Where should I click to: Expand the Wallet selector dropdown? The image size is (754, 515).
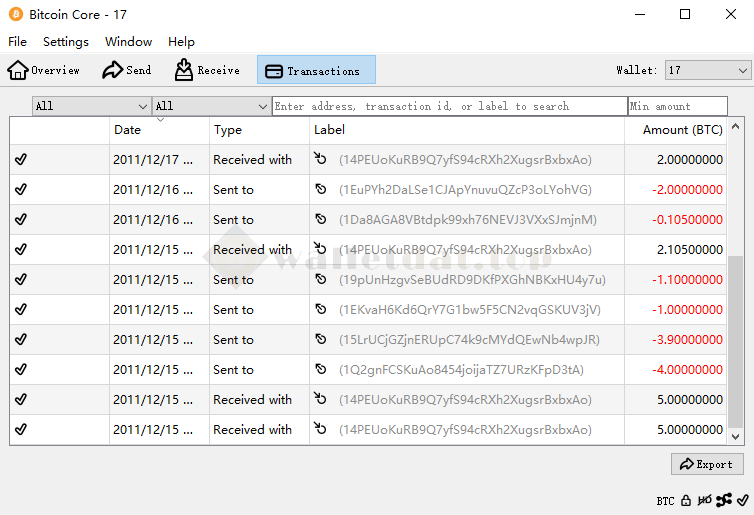[x=707, y=70]
